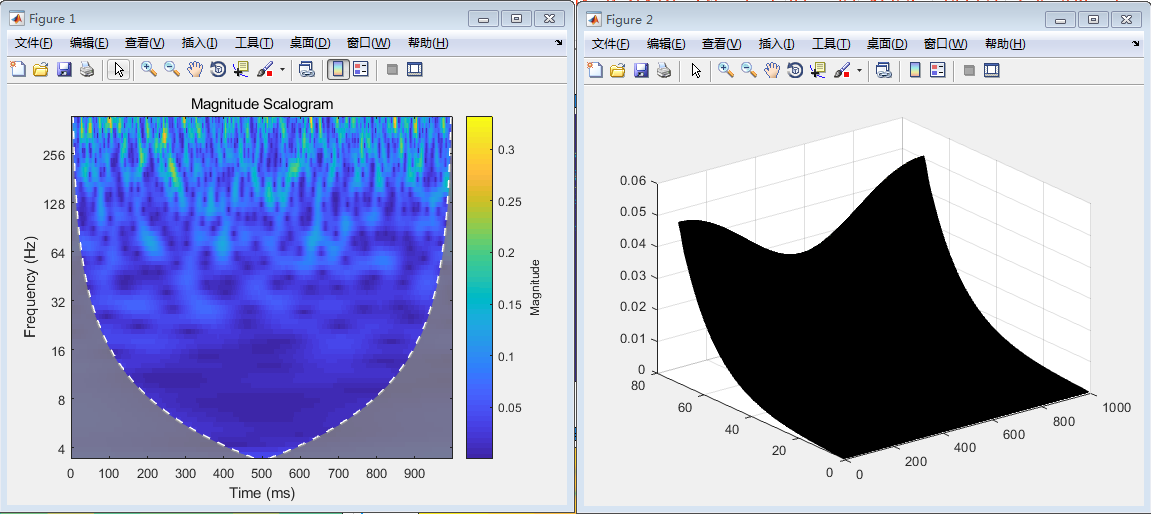The width and height of the screenshot is (1151, 514).
Task: Expand Brush color dropdown arrow in Figure 1
Action: coord(282,71)
